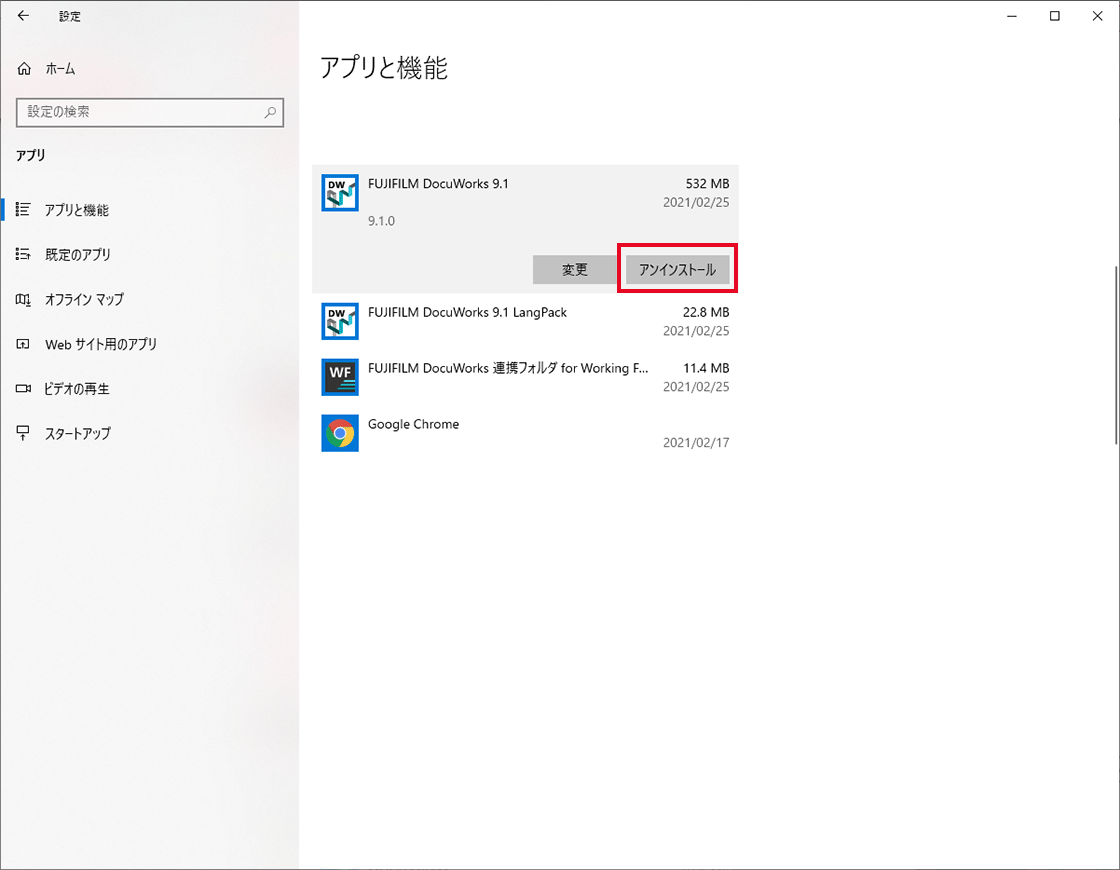Image resolution: width=1120 pixels, height=870 pixels.
Task: Click the FUJIFILM DocuWorks 9.1 title
Action: (x=438, y=184)
